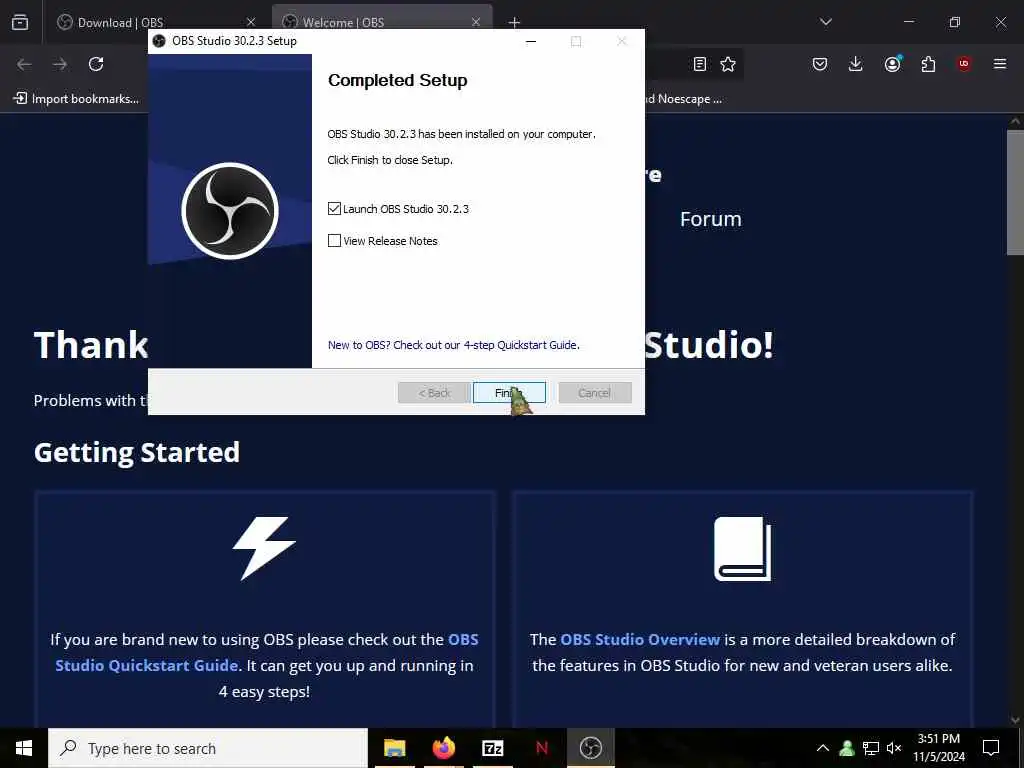
Task: Click the green user tray icon
Action: [x=847, y=748]
